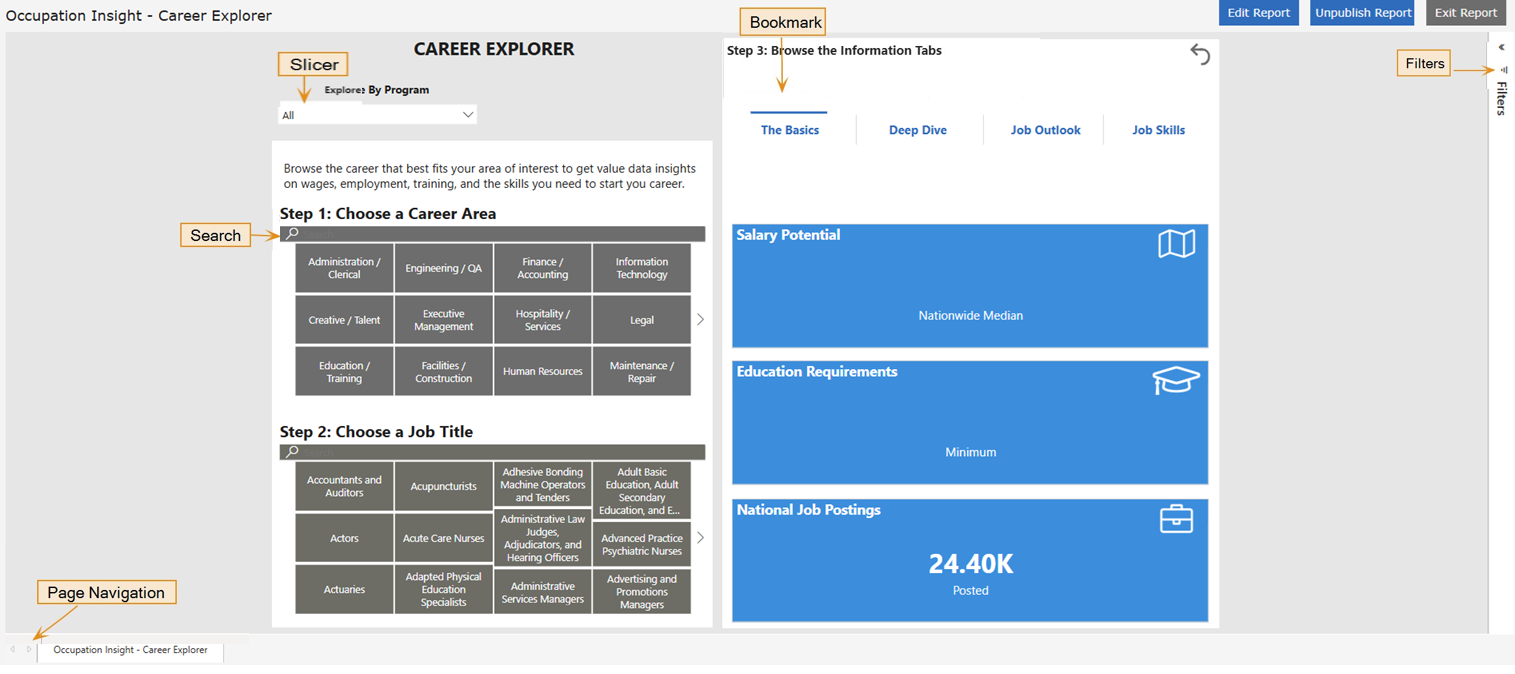Click the Edit Report button
1515x674 pixels.
tap(1258, 13)
